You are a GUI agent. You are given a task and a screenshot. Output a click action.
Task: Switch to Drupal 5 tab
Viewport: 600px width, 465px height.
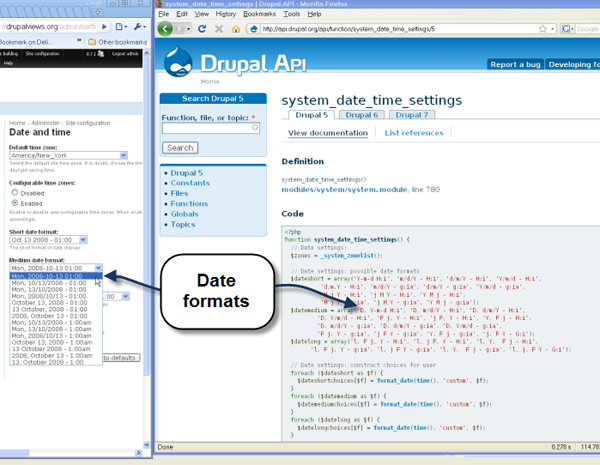point(311,115)
